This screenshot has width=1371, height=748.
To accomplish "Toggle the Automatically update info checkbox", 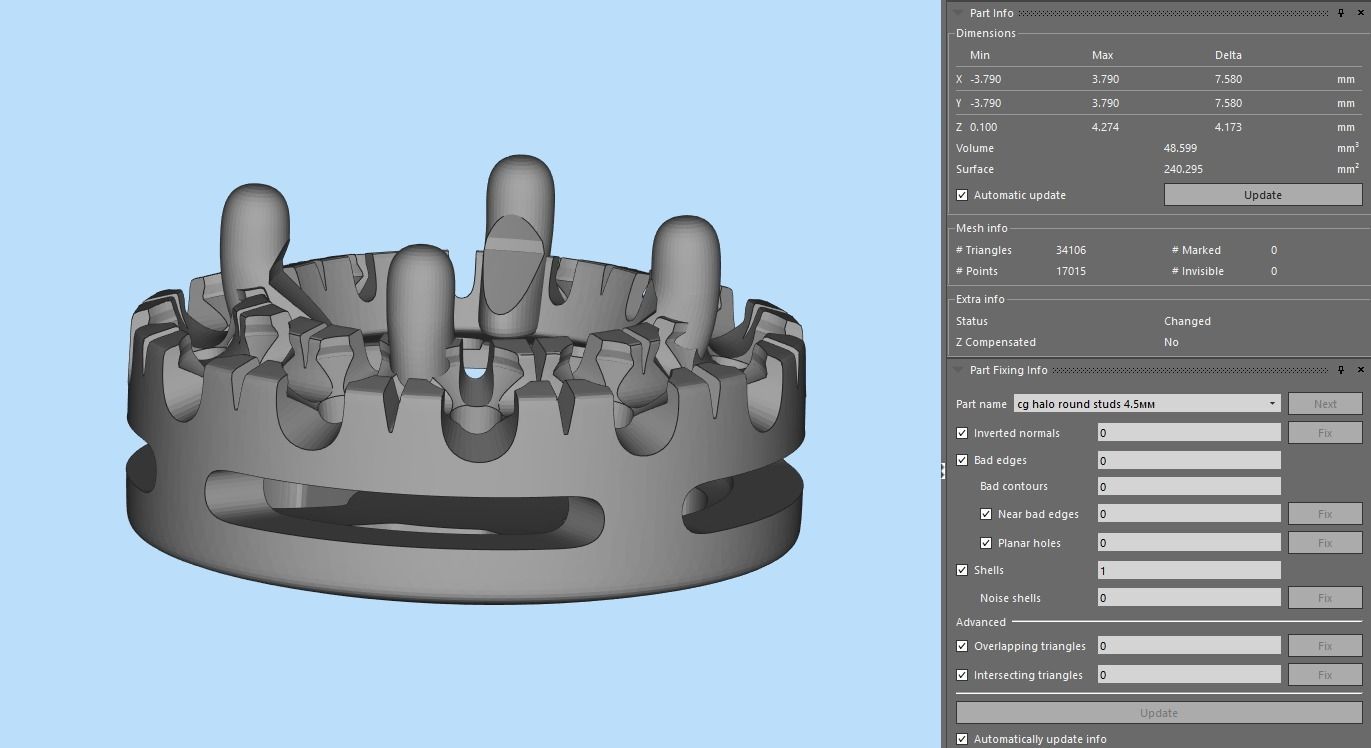I will tap(962, 739).
